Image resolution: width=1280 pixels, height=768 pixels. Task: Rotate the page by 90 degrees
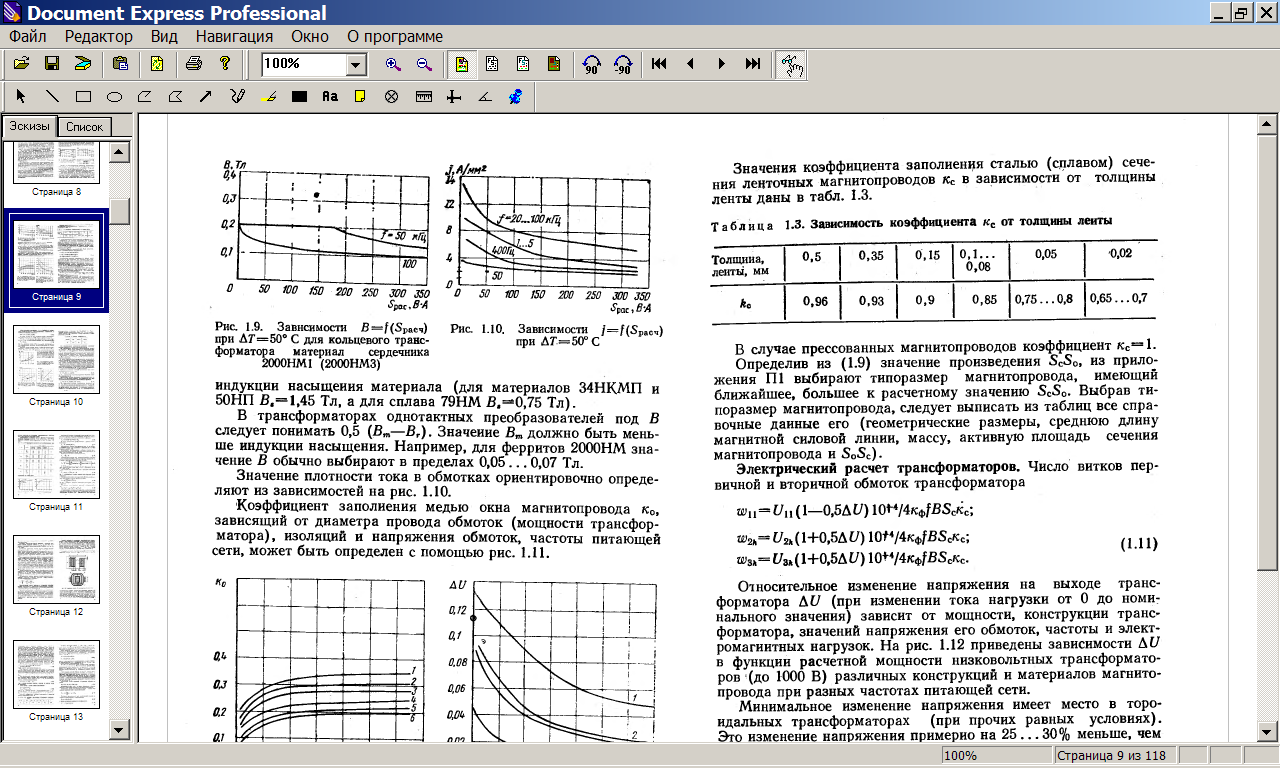point(591,64)
